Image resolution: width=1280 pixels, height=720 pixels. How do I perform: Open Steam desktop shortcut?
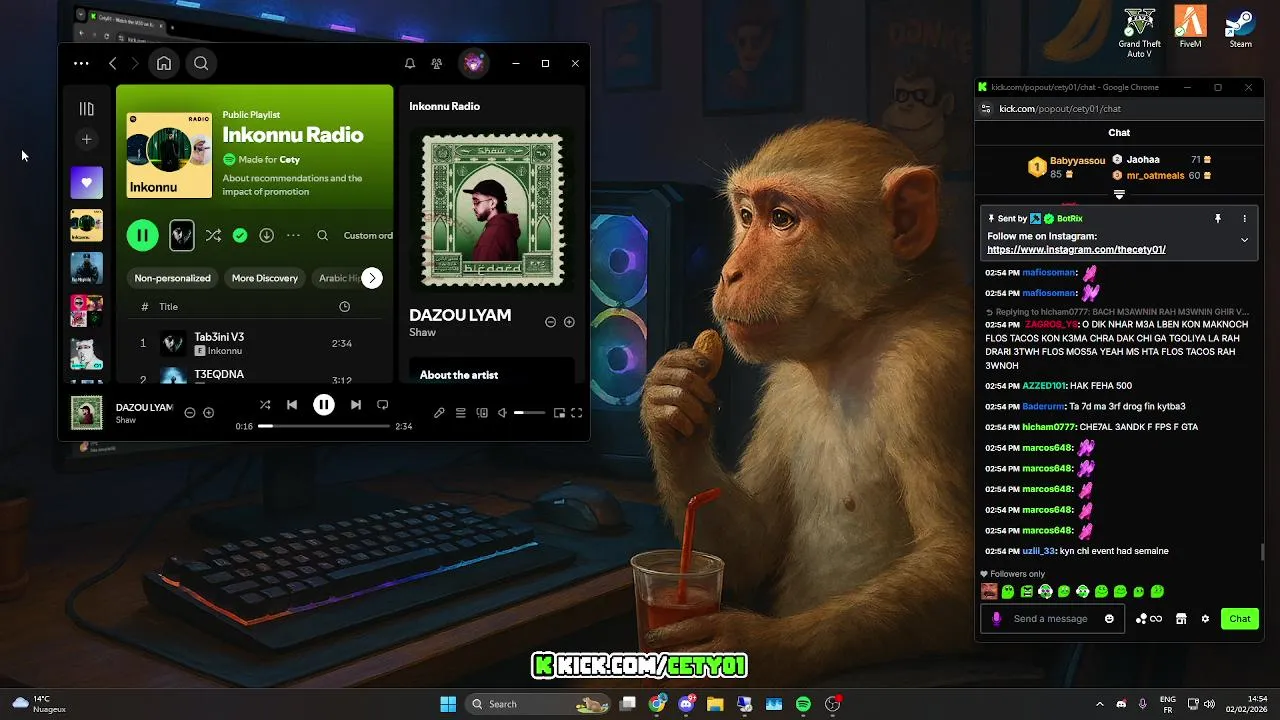tap(1241, 28)
